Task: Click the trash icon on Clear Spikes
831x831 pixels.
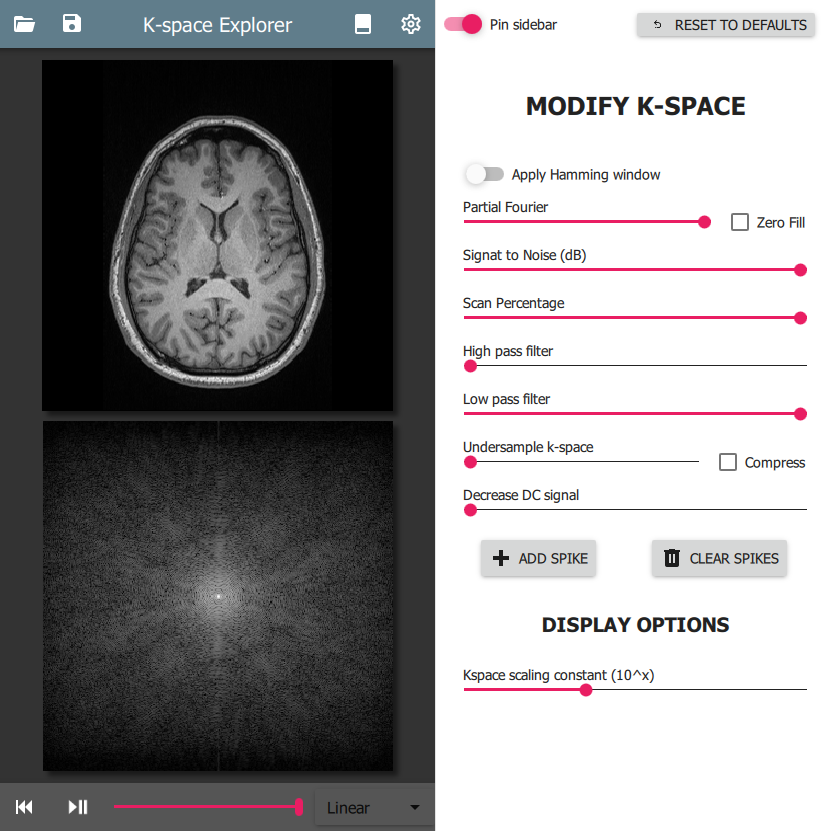Action: coord(673,558)
